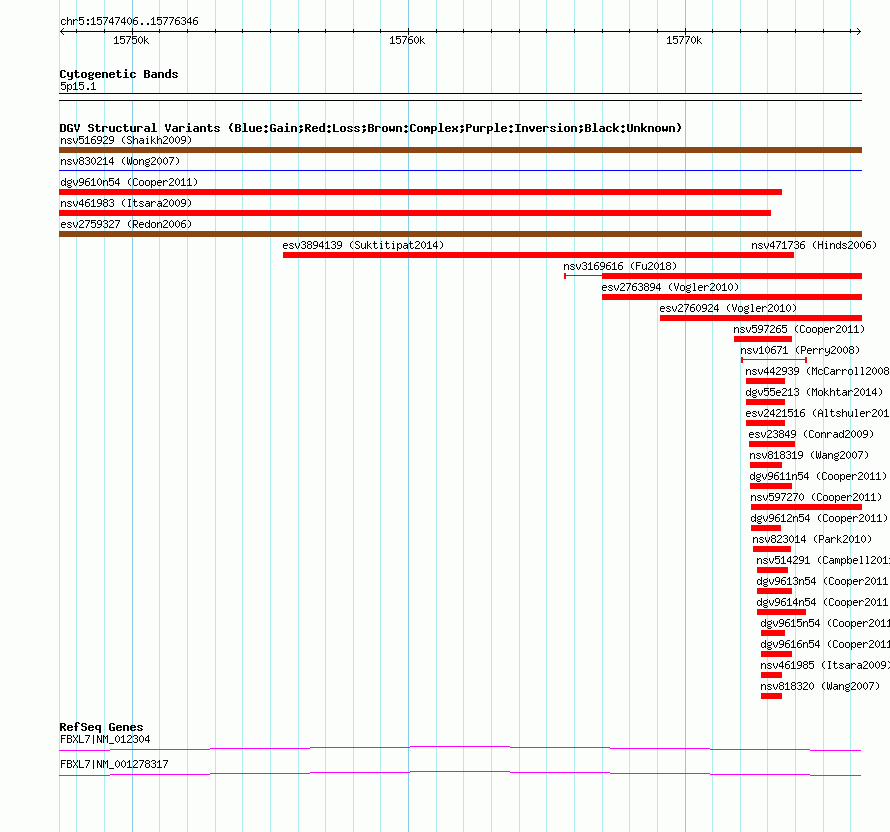
Task: Click the 5p15.1 cytogenetic band label
Action: (78, 86)
